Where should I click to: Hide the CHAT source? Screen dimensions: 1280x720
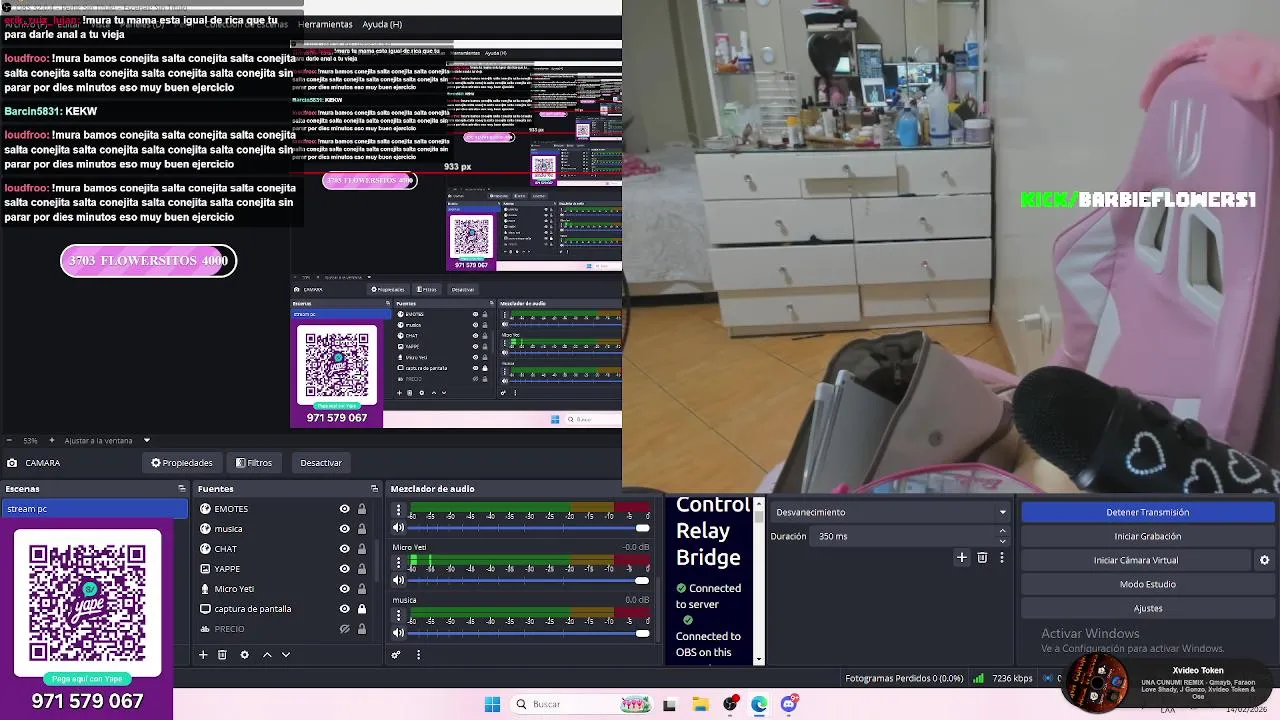[344, 549]
